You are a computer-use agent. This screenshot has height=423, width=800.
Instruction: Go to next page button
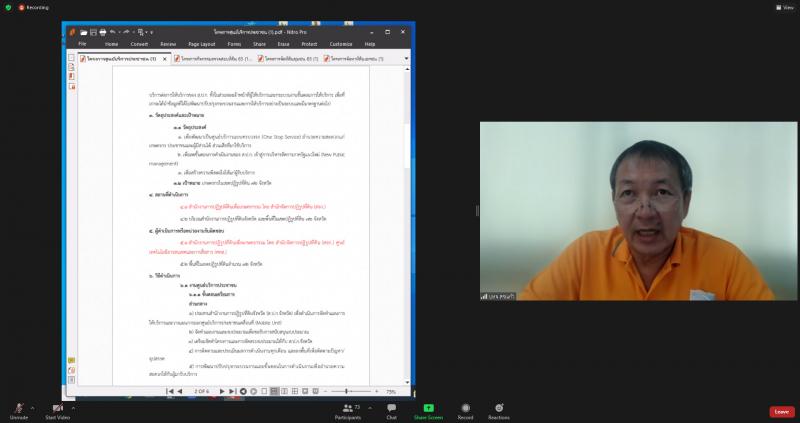coord(222,391)
